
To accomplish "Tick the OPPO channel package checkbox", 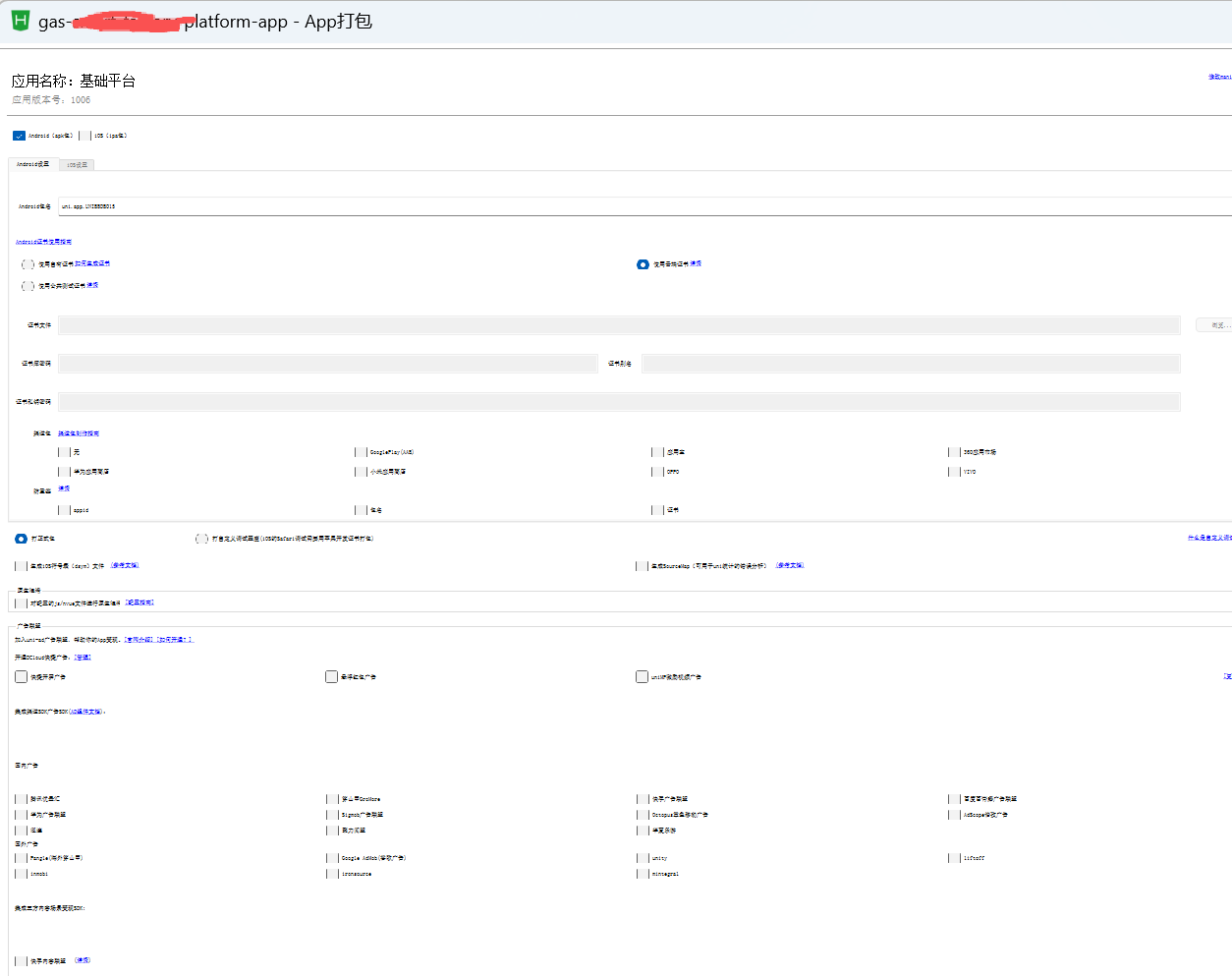I will pos(657,472).
